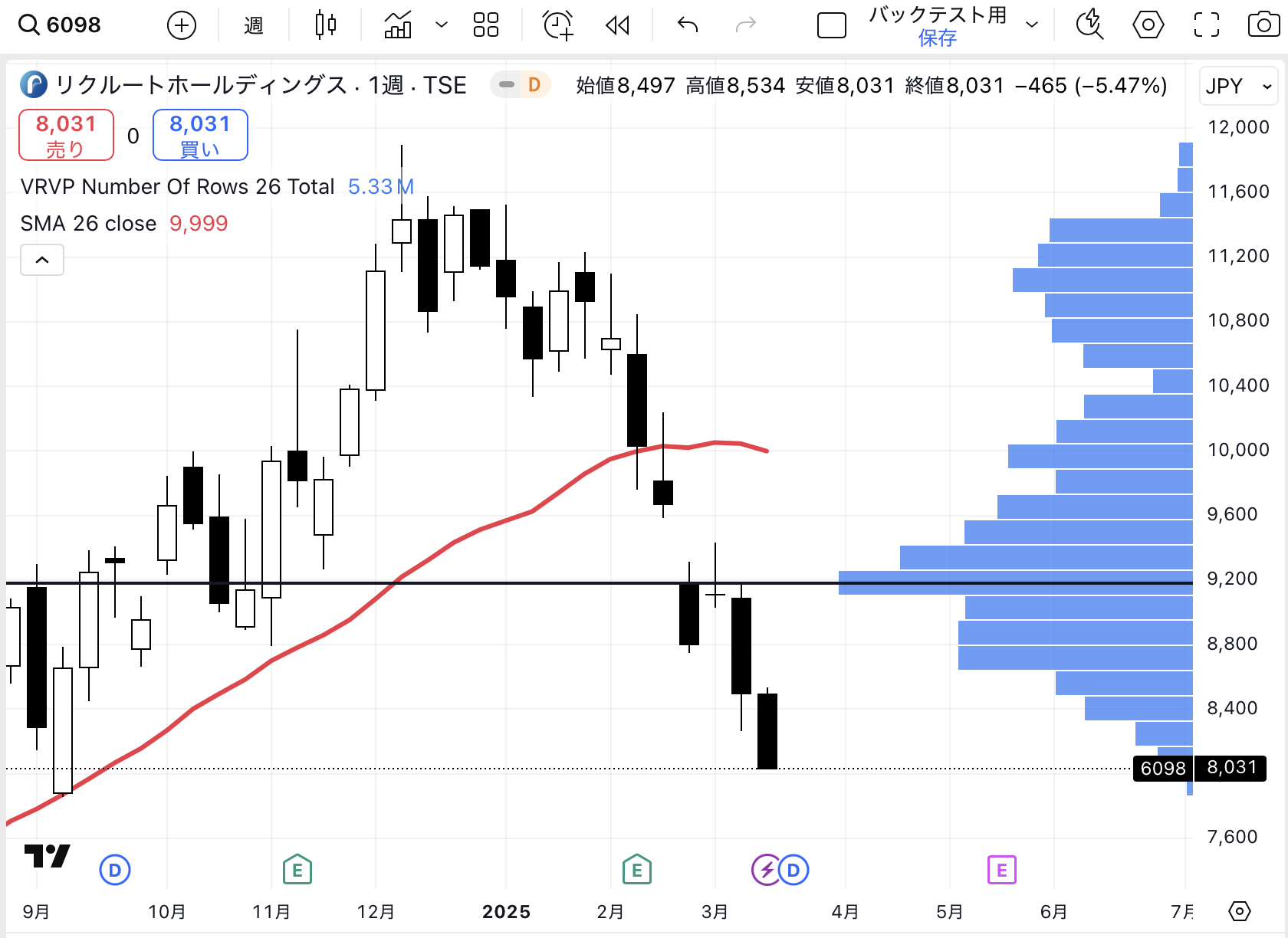Screen dimensions: 1288x938
Task: Open candlestick chart style selector
Action: point(326,25)
